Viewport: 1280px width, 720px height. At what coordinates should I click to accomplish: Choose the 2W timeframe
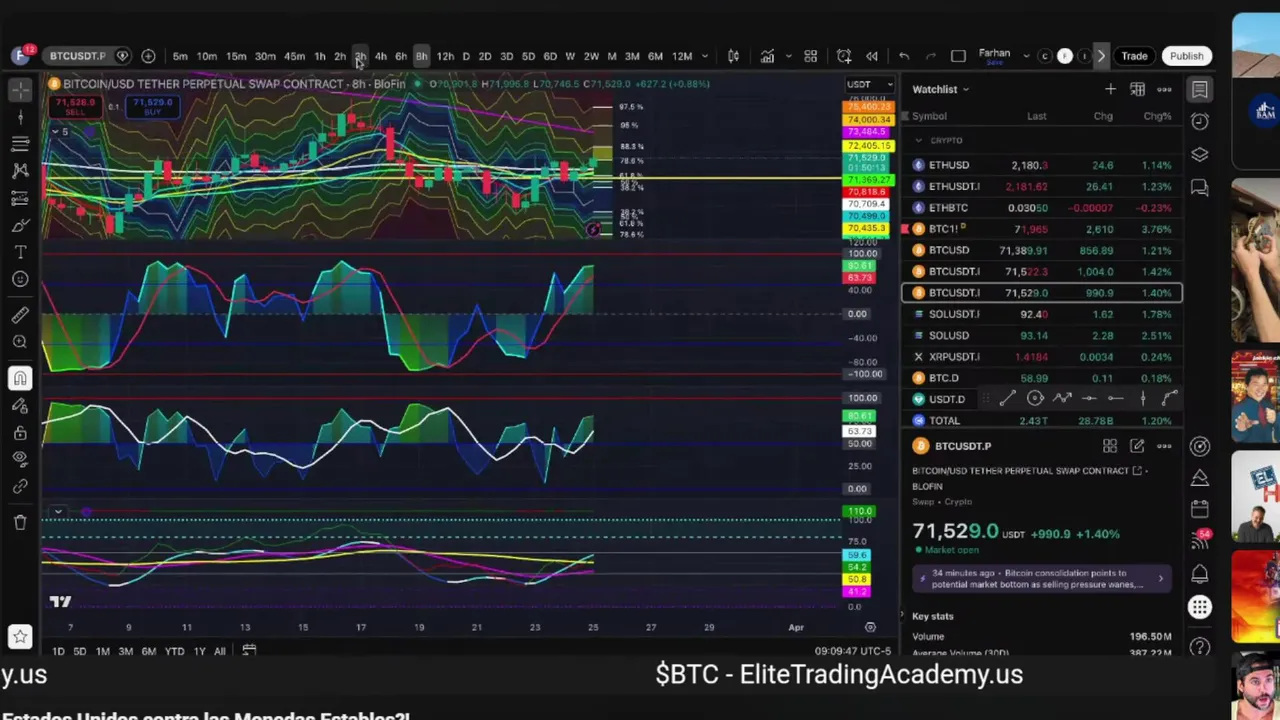(x=591, y=56)
